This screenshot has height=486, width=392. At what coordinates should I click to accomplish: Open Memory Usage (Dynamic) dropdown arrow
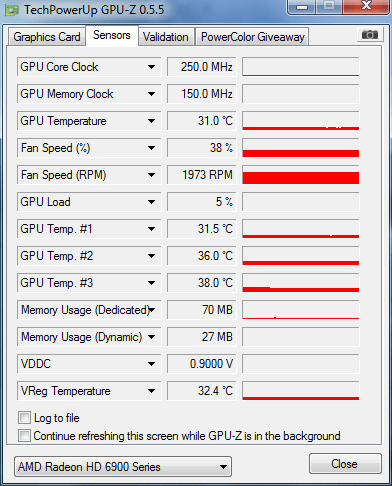(151, 337)
